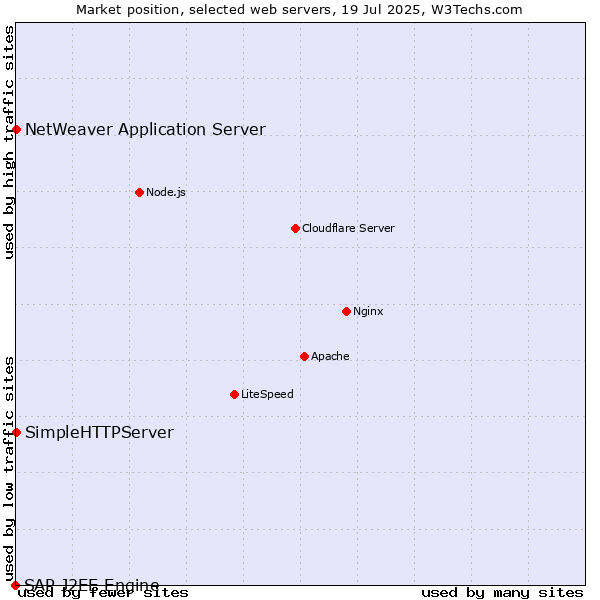600x600 pixels.
Task: Click the 'Cloudflare Server' label text
Action: pyautogui.click(x=348, y=228)
